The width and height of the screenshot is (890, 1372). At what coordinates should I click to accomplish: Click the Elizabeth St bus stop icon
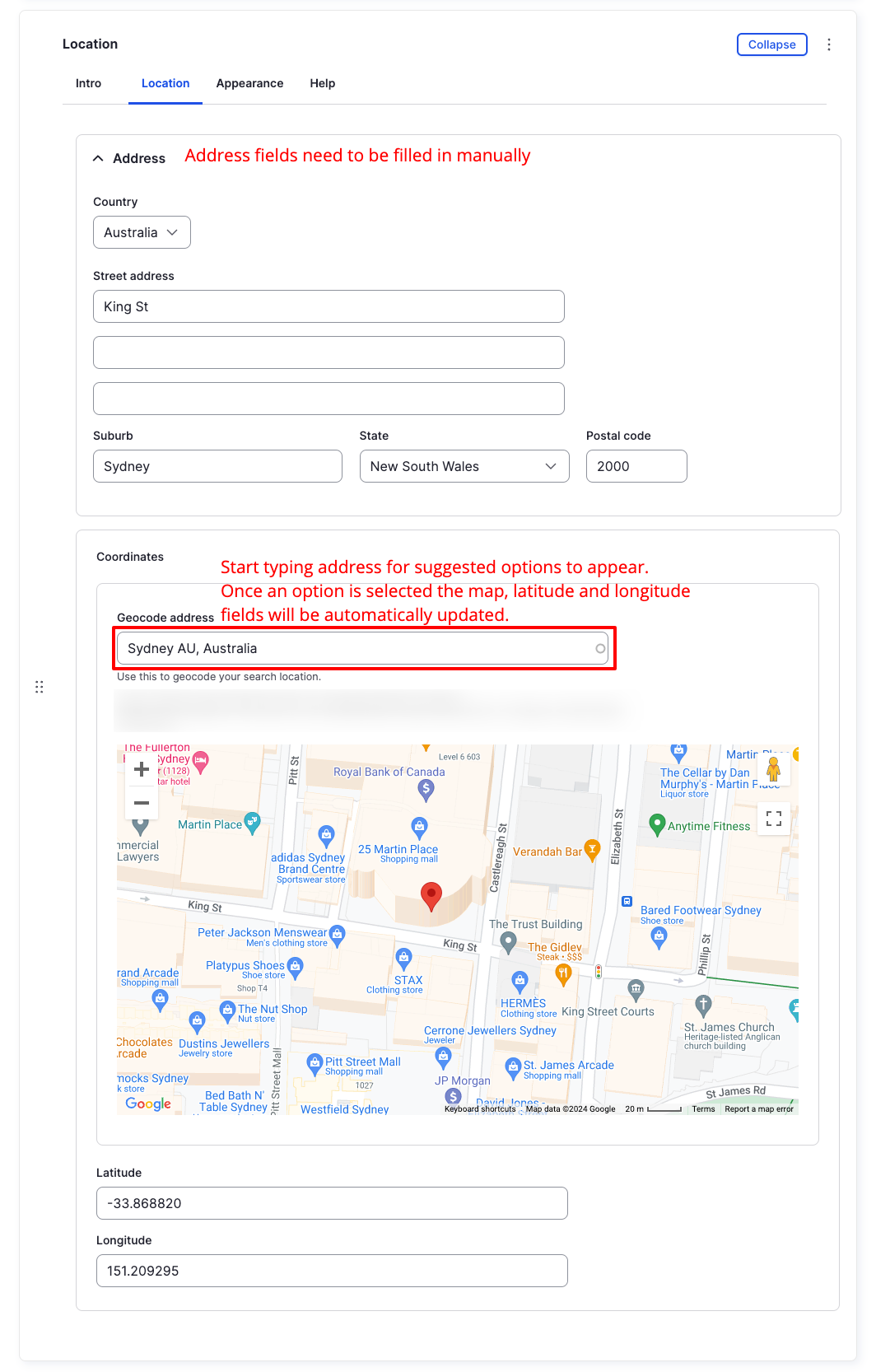tap(627, 901)
